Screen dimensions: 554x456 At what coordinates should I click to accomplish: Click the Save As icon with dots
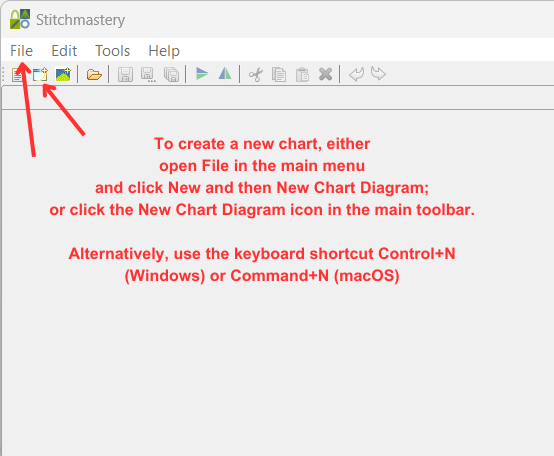(x=148, y=75)
